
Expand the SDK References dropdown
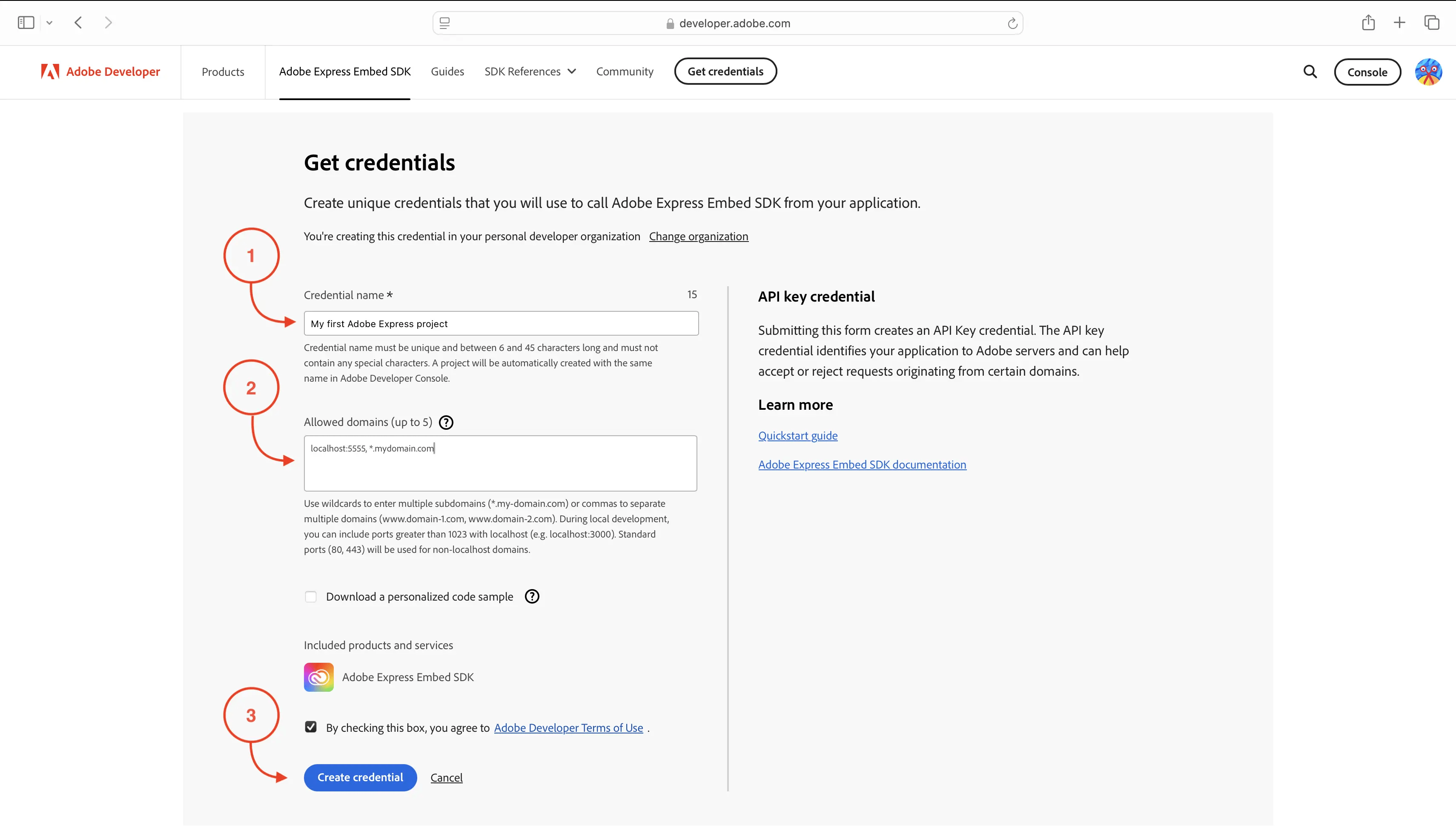tap(530, 71)
